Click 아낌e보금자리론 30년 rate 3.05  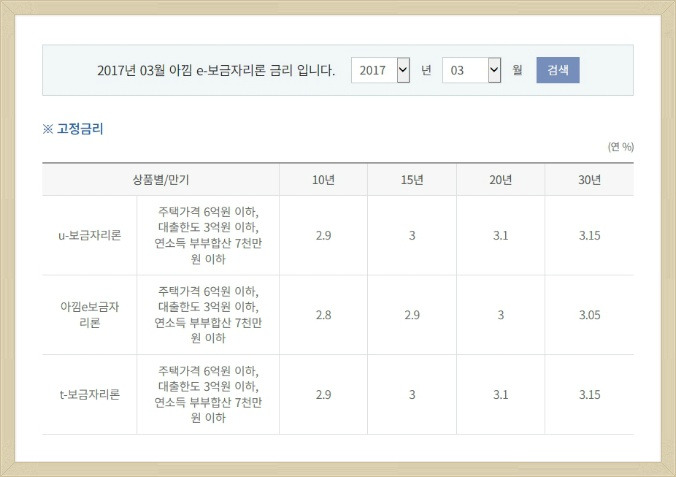pyautogui.click(x=589, y=315)
